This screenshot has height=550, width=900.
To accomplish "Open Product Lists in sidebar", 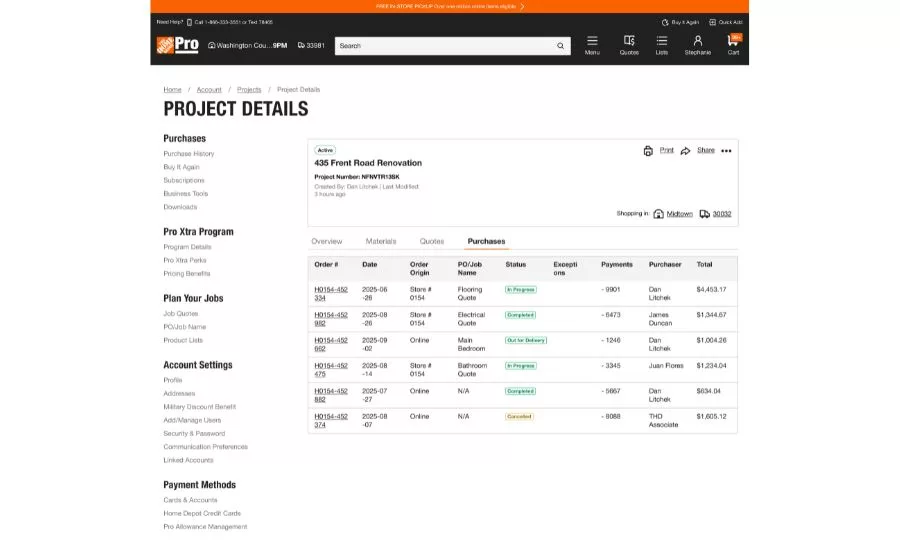I will coord(183,340).
